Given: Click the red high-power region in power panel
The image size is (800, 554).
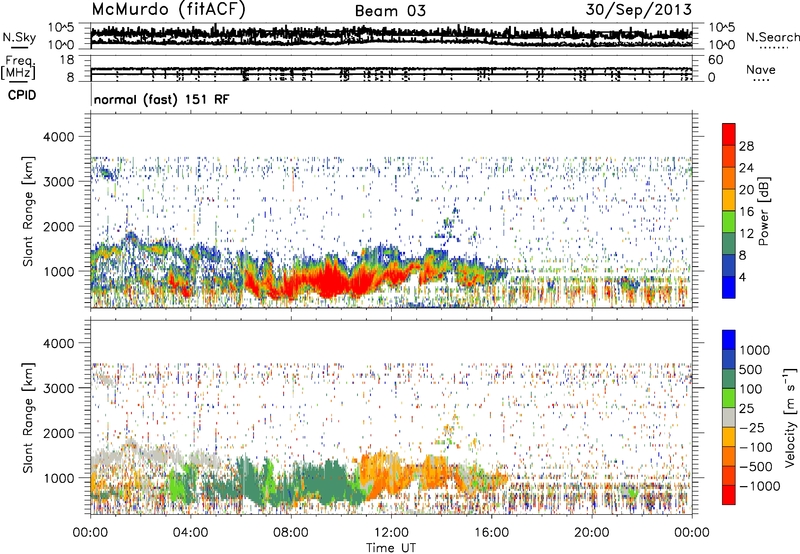Looking at the screenshot, I should tap(327, 281).
